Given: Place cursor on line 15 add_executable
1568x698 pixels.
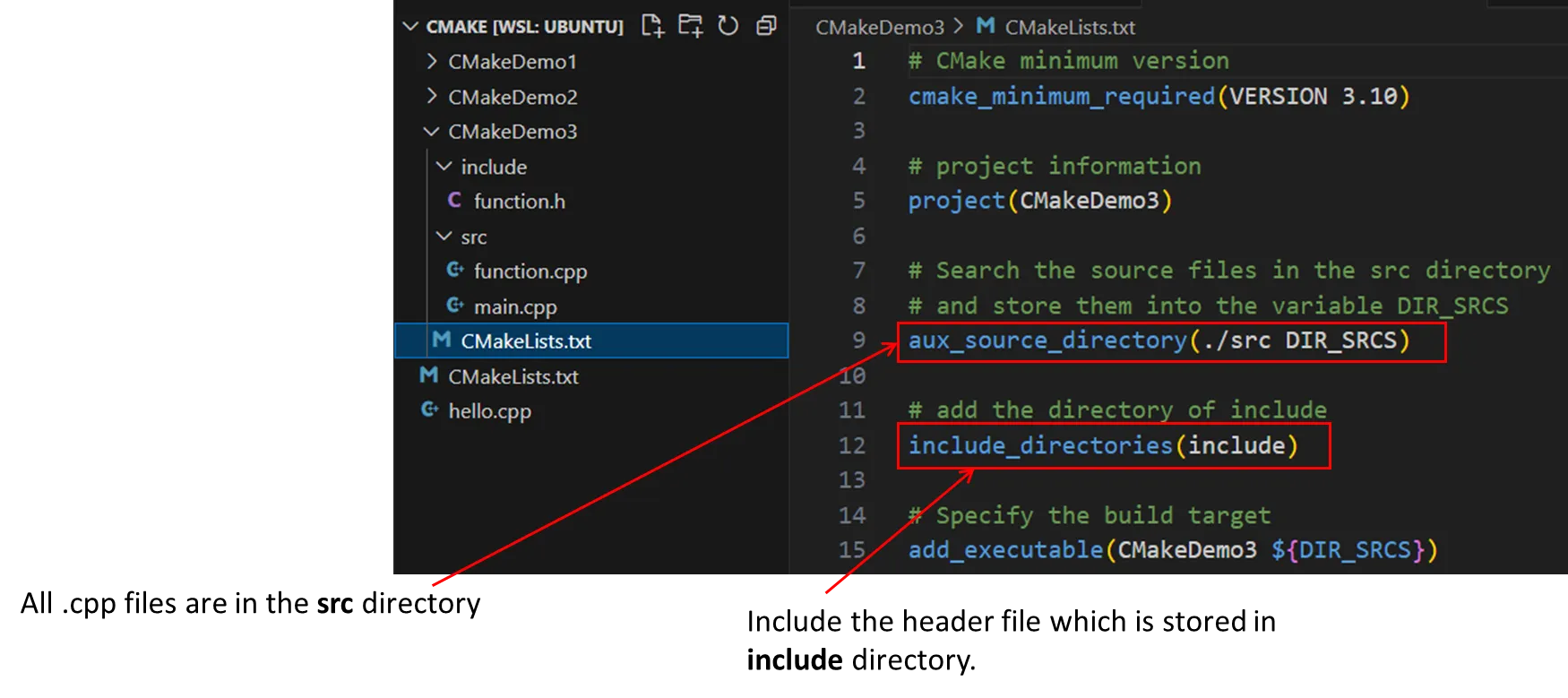Looking at the screenshot, I should click(x=1005, y=550).
